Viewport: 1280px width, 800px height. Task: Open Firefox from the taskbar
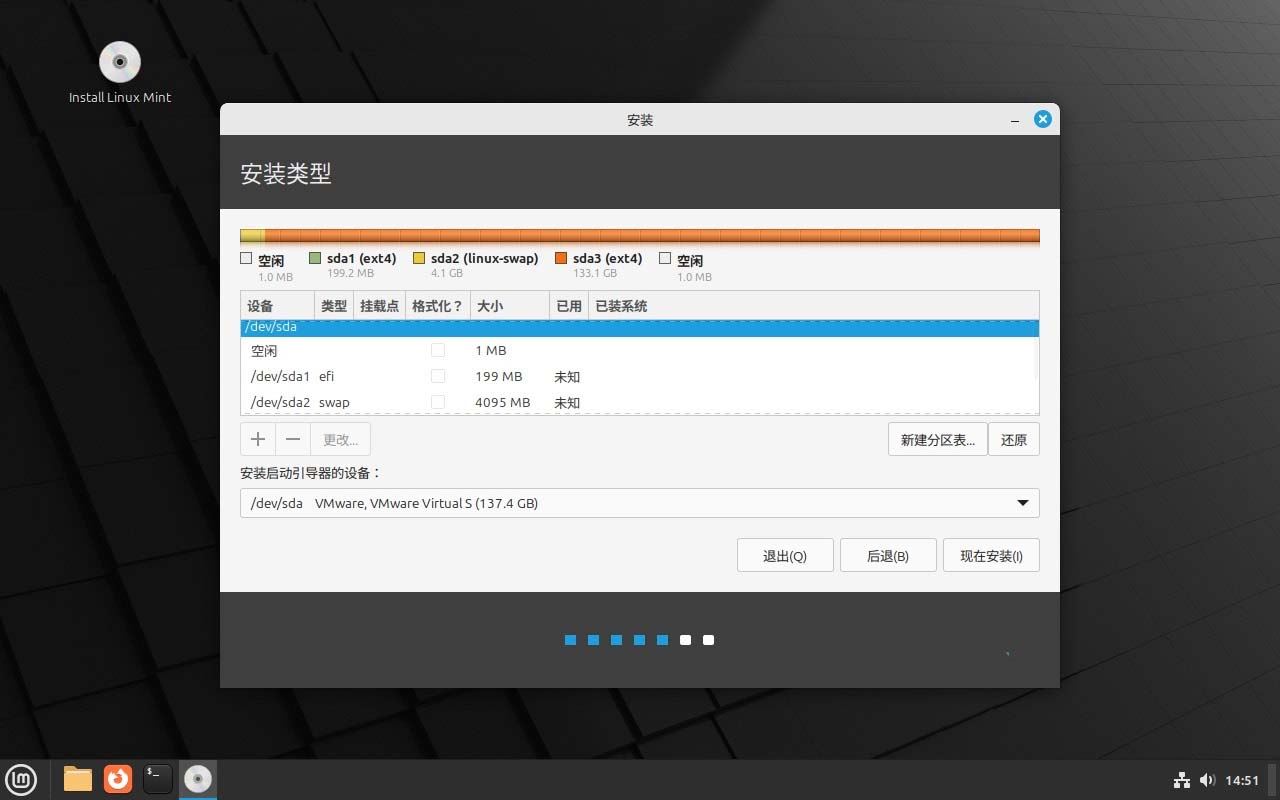point(117,779)
